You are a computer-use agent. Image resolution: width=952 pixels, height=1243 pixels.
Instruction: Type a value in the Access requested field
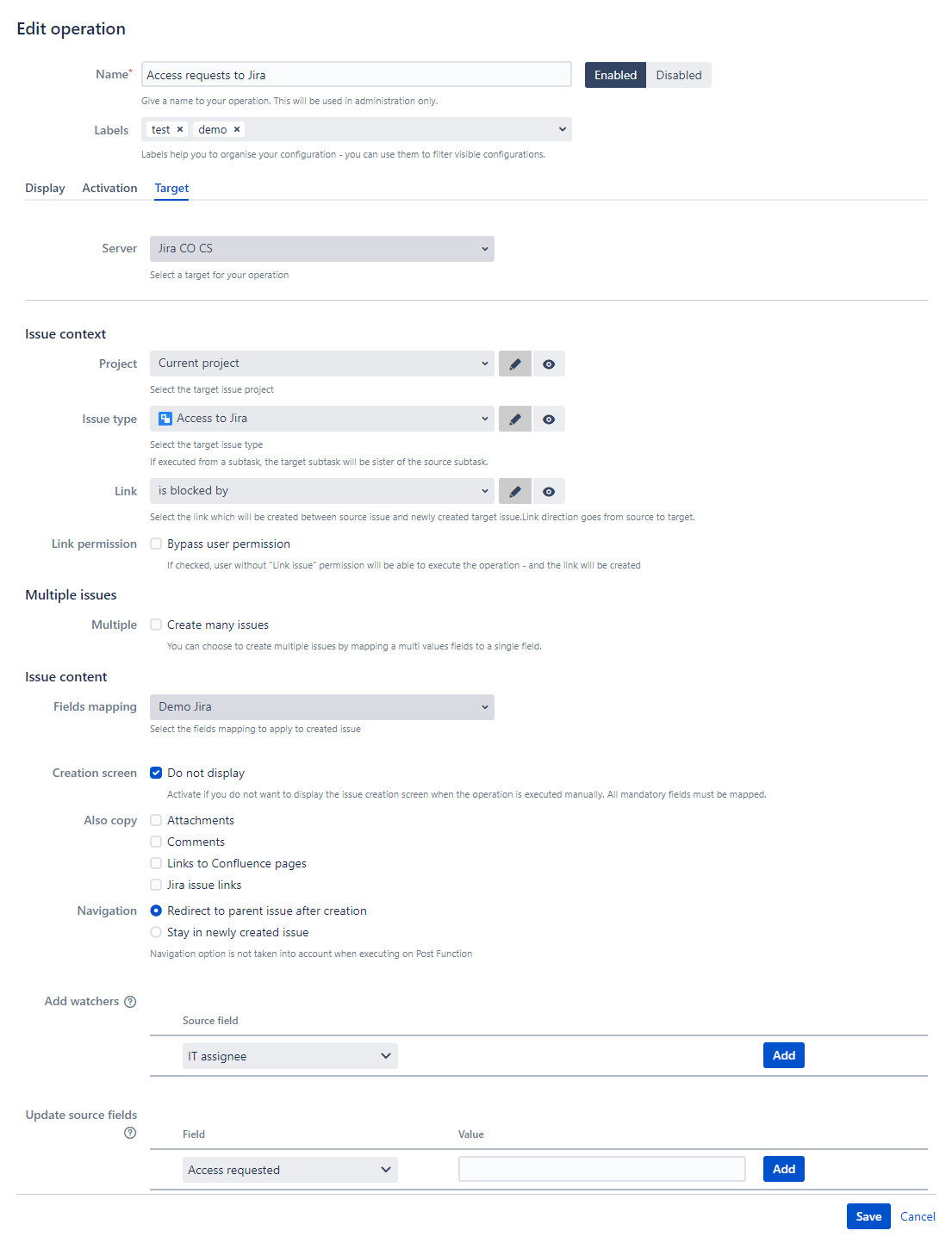(601, 1169)
